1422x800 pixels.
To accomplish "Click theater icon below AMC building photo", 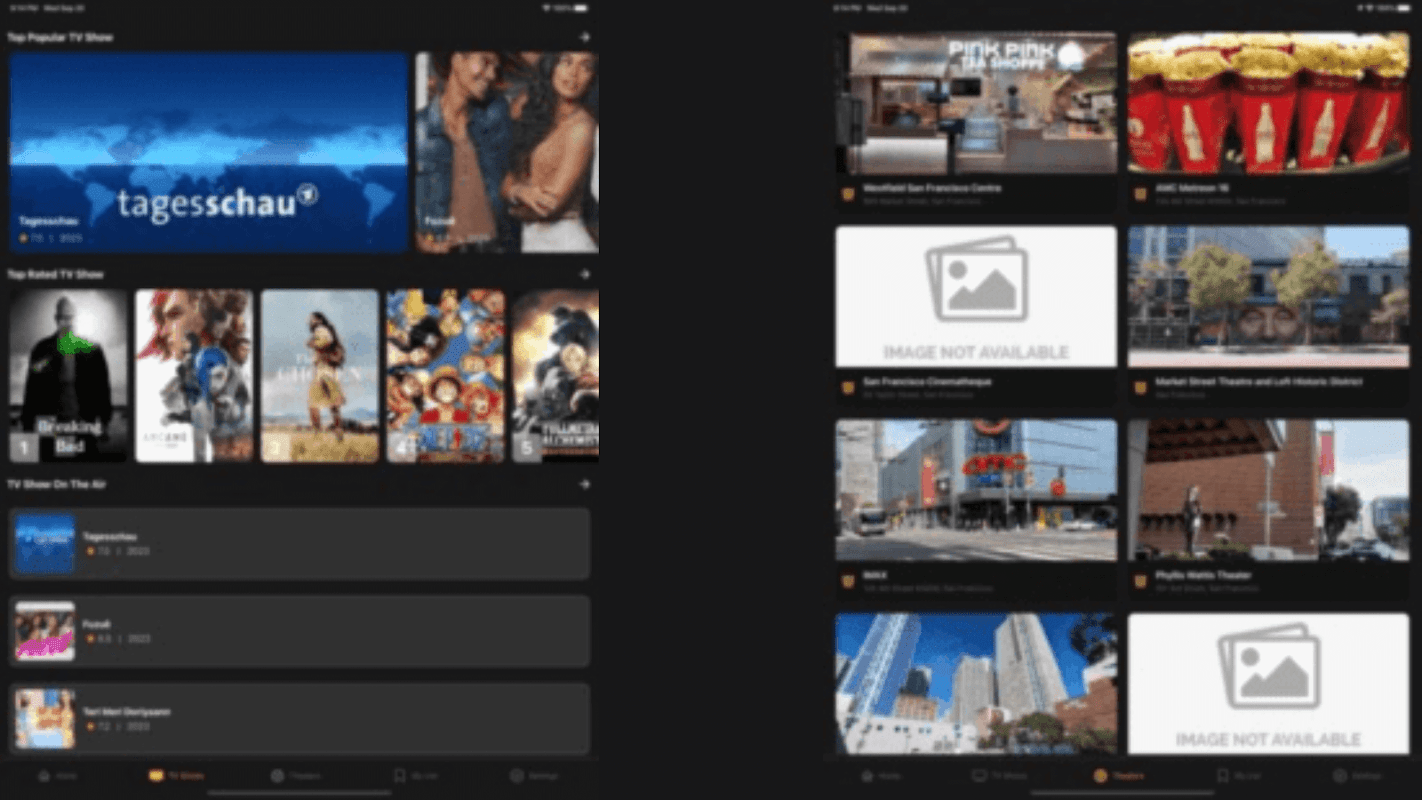I will pos(848,581).
